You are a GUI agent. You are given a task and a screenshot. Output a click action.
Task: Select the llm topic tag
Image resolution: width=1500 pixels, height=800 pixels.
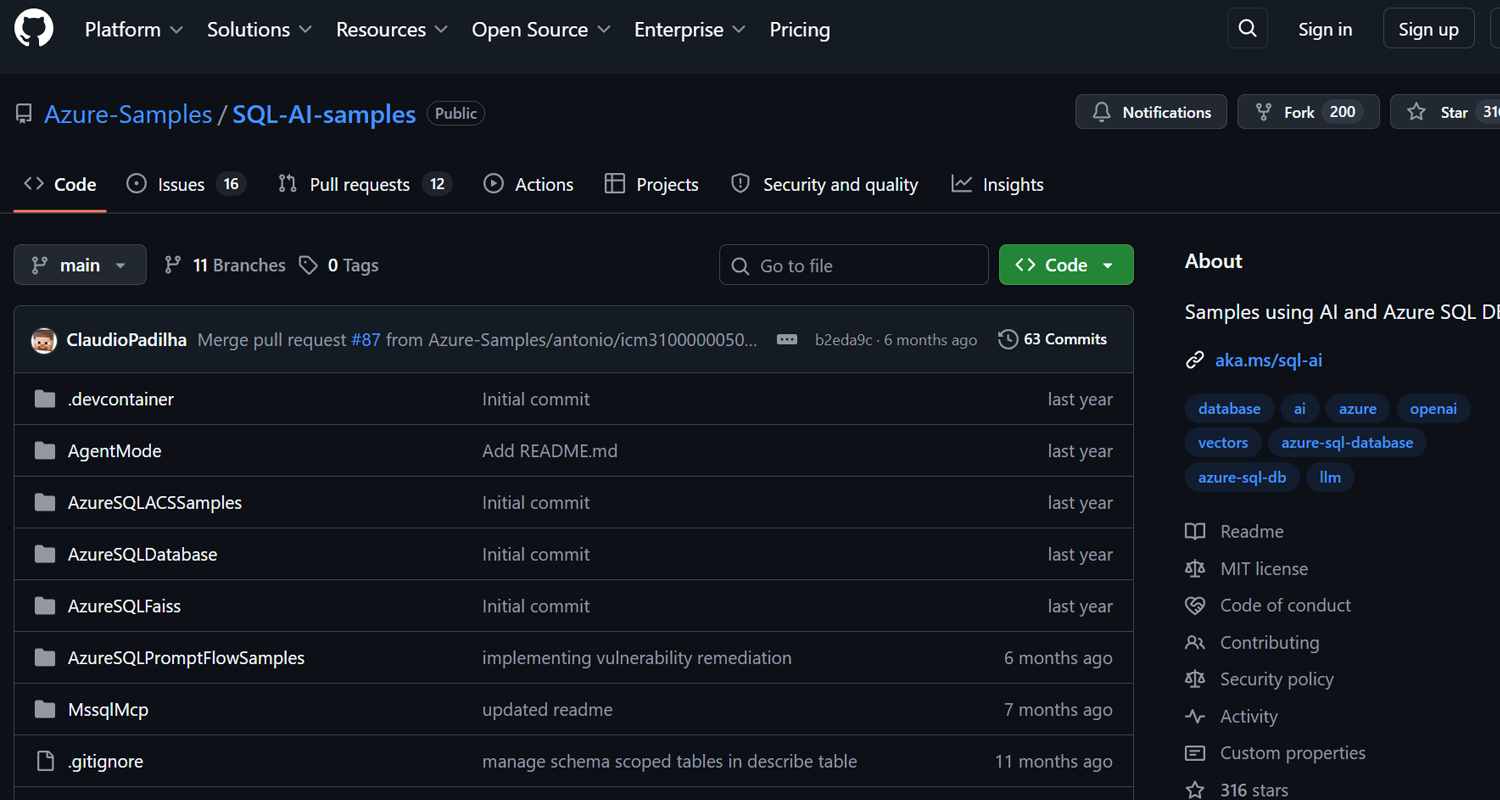pos(1330,477)
